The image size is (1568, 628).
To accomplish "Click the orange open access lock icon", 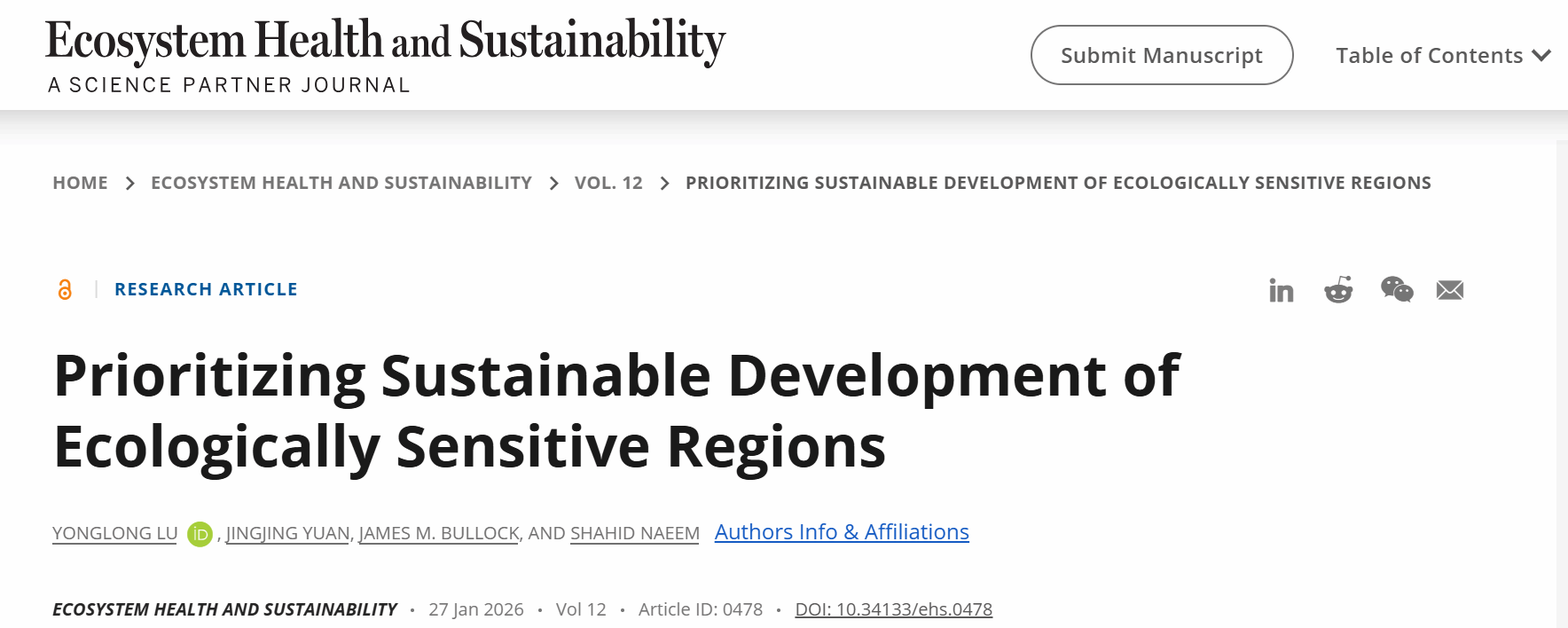I will pos(65,289).
